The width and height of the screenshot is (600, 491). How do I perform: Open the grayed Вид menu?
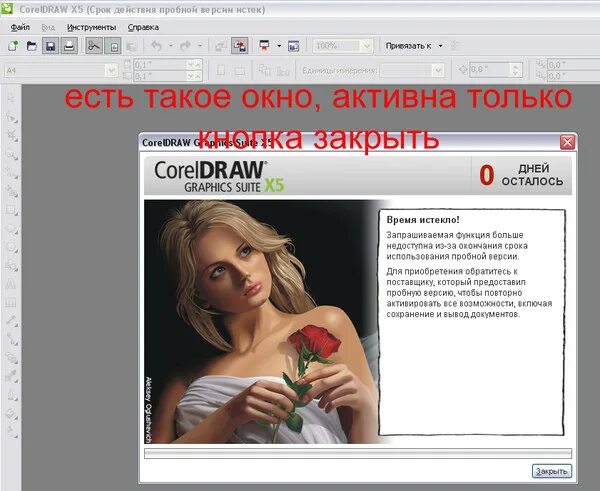(48, 28)
